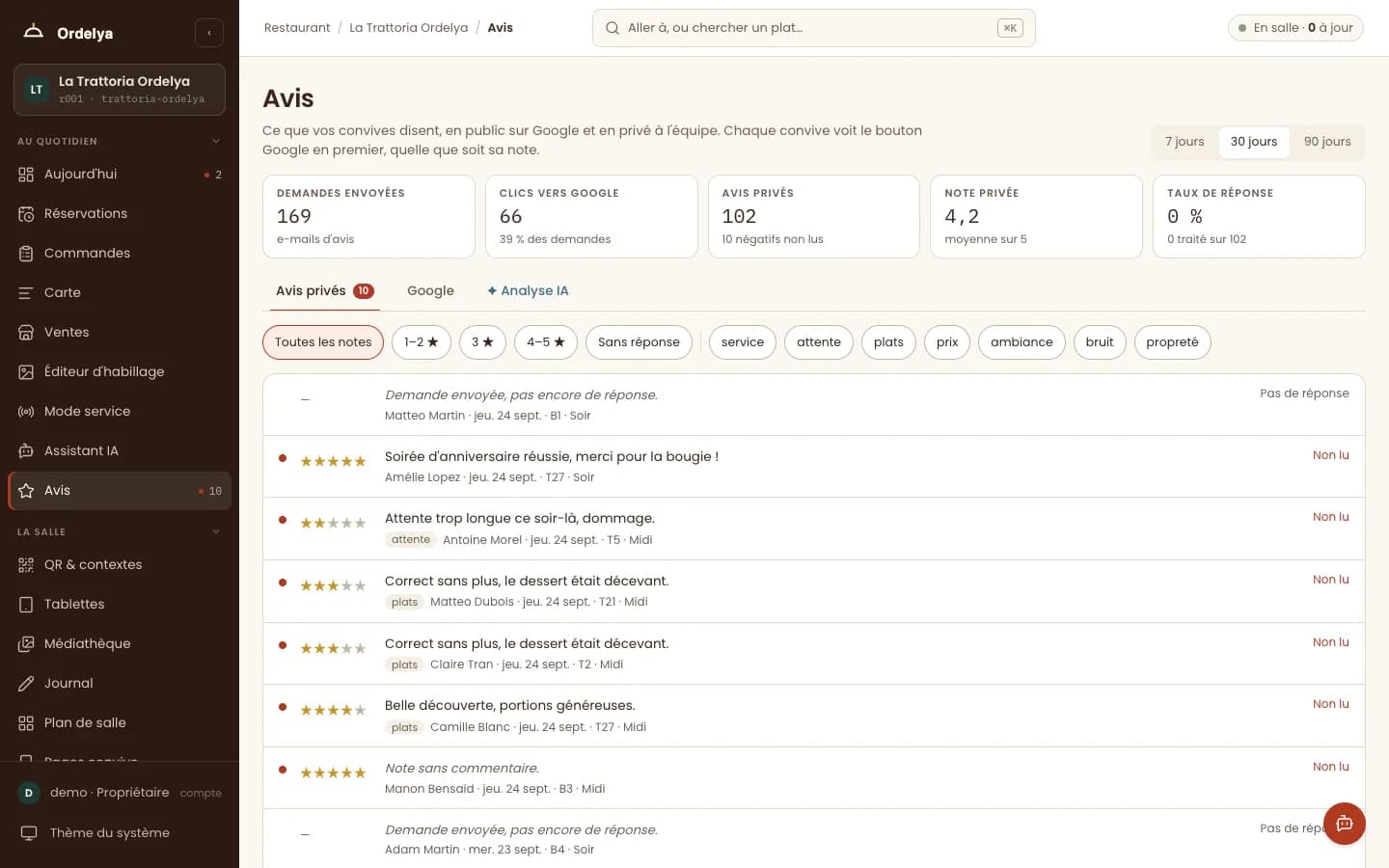Filter reviews by 1–2 stars
1389x868 pixels.
tap(422, 342)
